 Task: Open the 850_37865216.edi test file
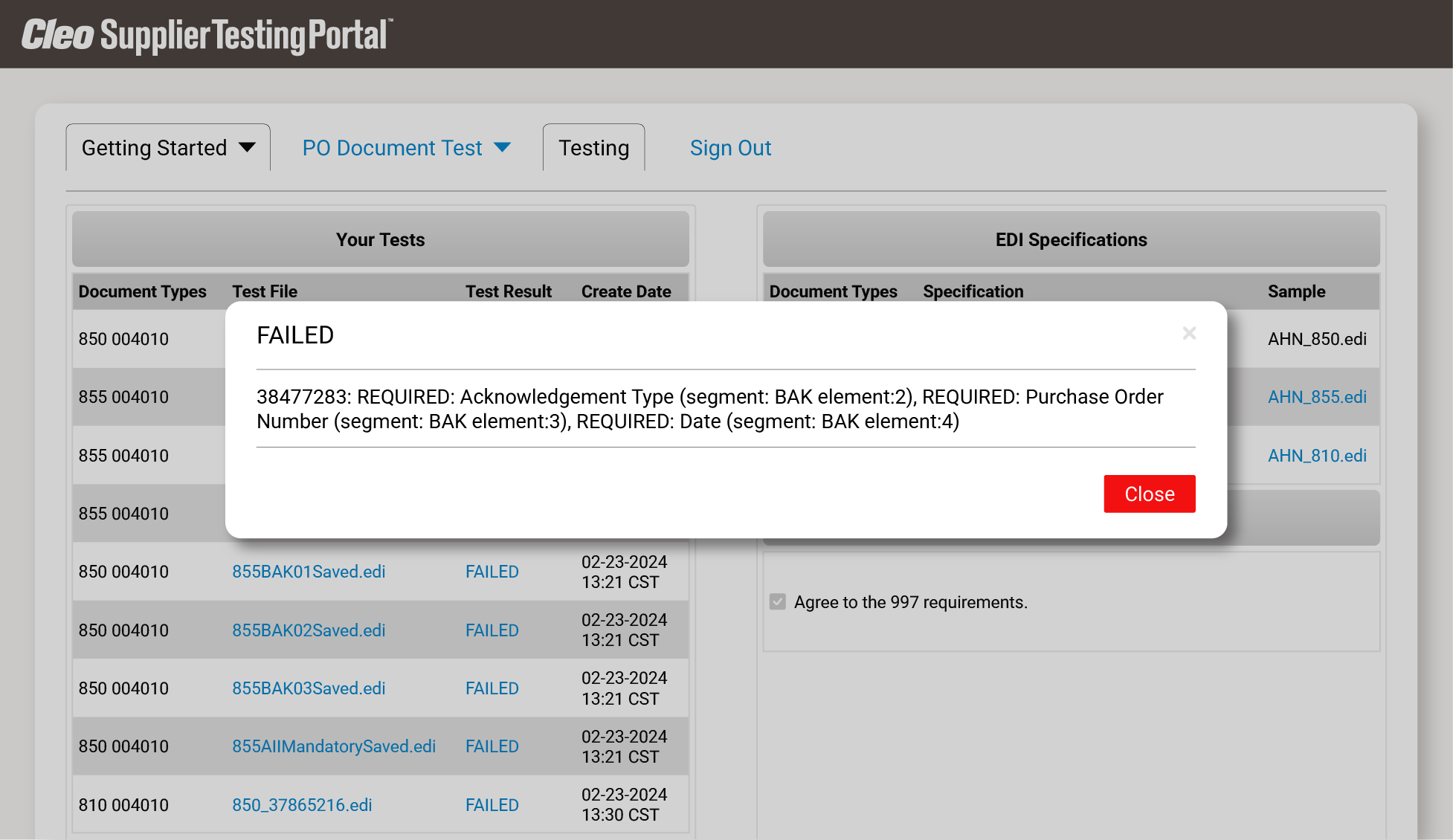(x=302, y=804)
